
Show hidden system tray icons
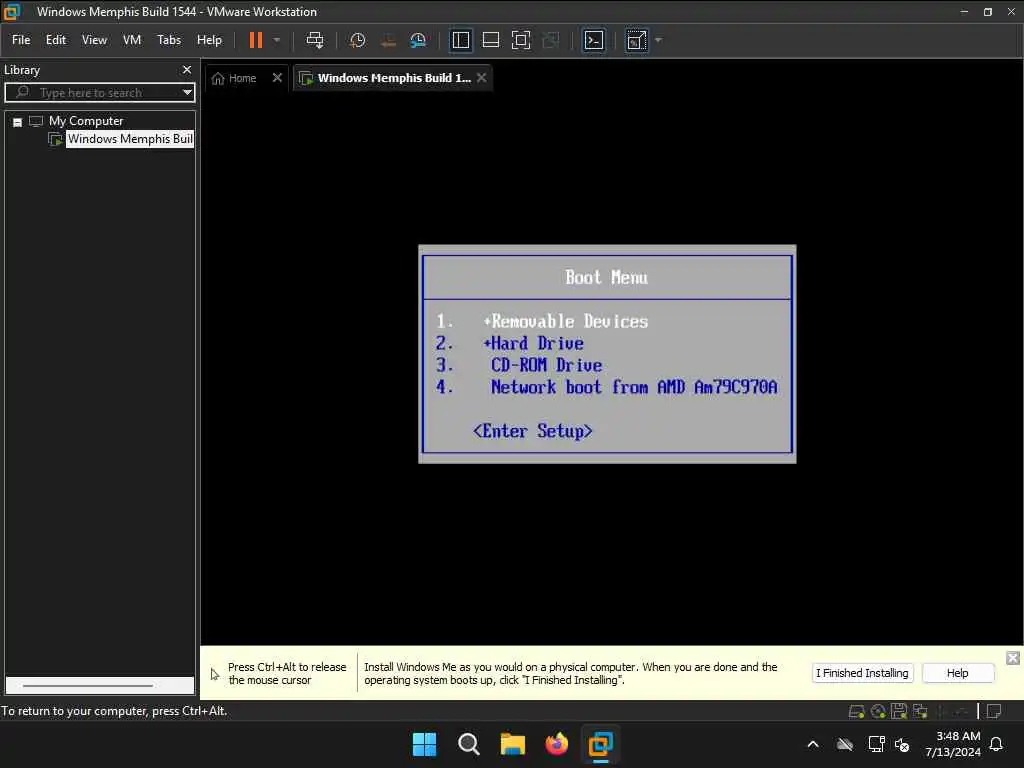click(813, 744)
